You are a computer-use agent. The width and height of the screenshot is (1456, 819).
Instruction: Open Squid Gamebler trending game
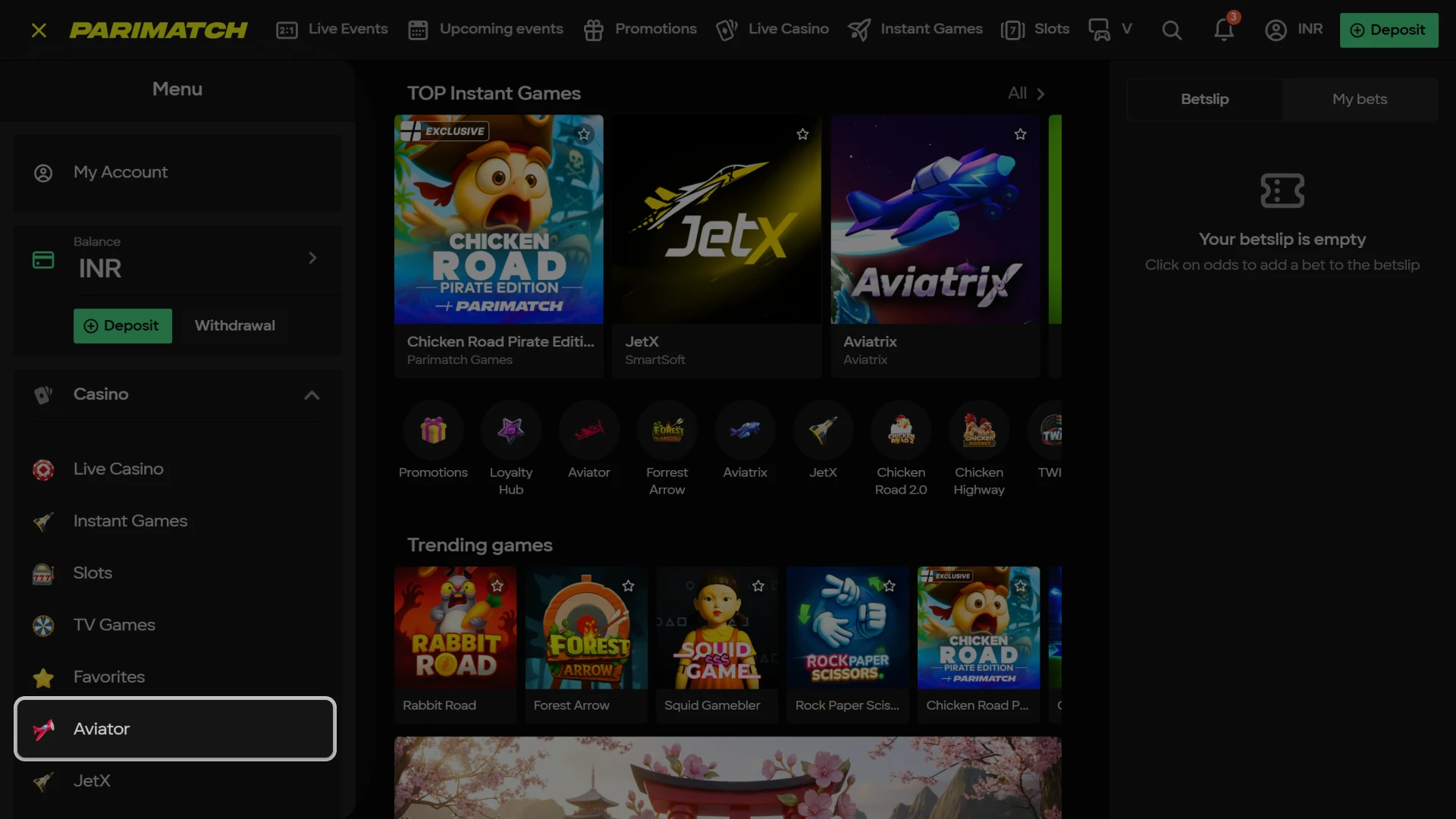pos(717,628)
